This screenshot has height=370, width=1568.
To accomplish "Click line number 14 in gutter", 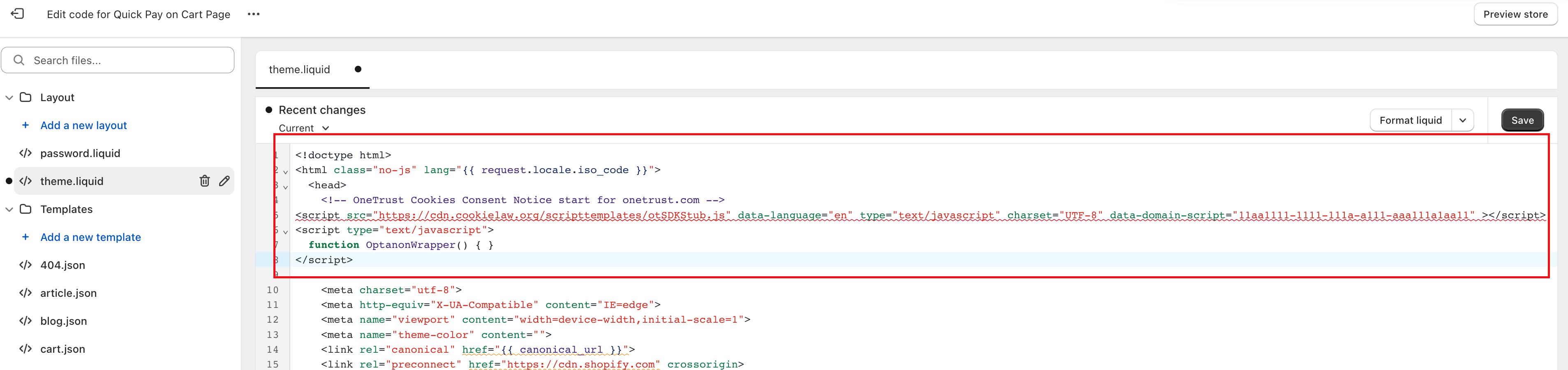I will coord(272,350).
